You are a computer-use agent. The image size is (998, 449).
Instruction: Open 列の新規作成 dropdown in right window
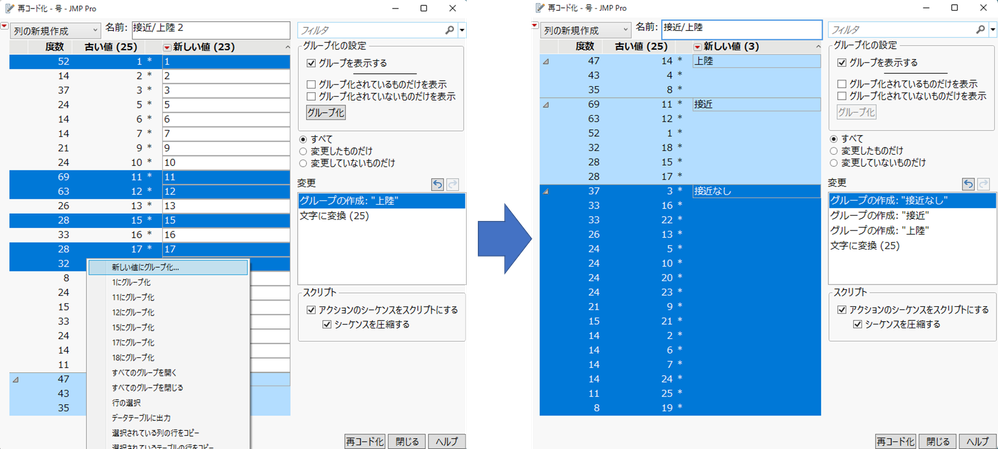[586, 31]
